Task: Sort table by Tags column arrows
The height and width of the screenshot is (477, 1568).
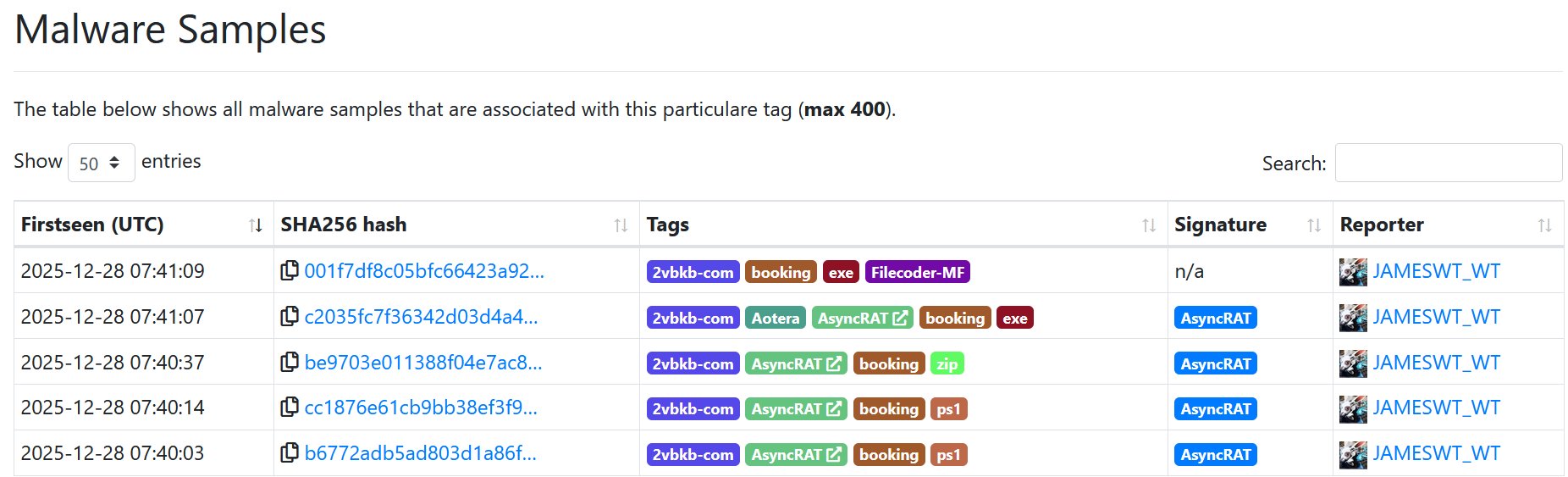Action: 1148,225
